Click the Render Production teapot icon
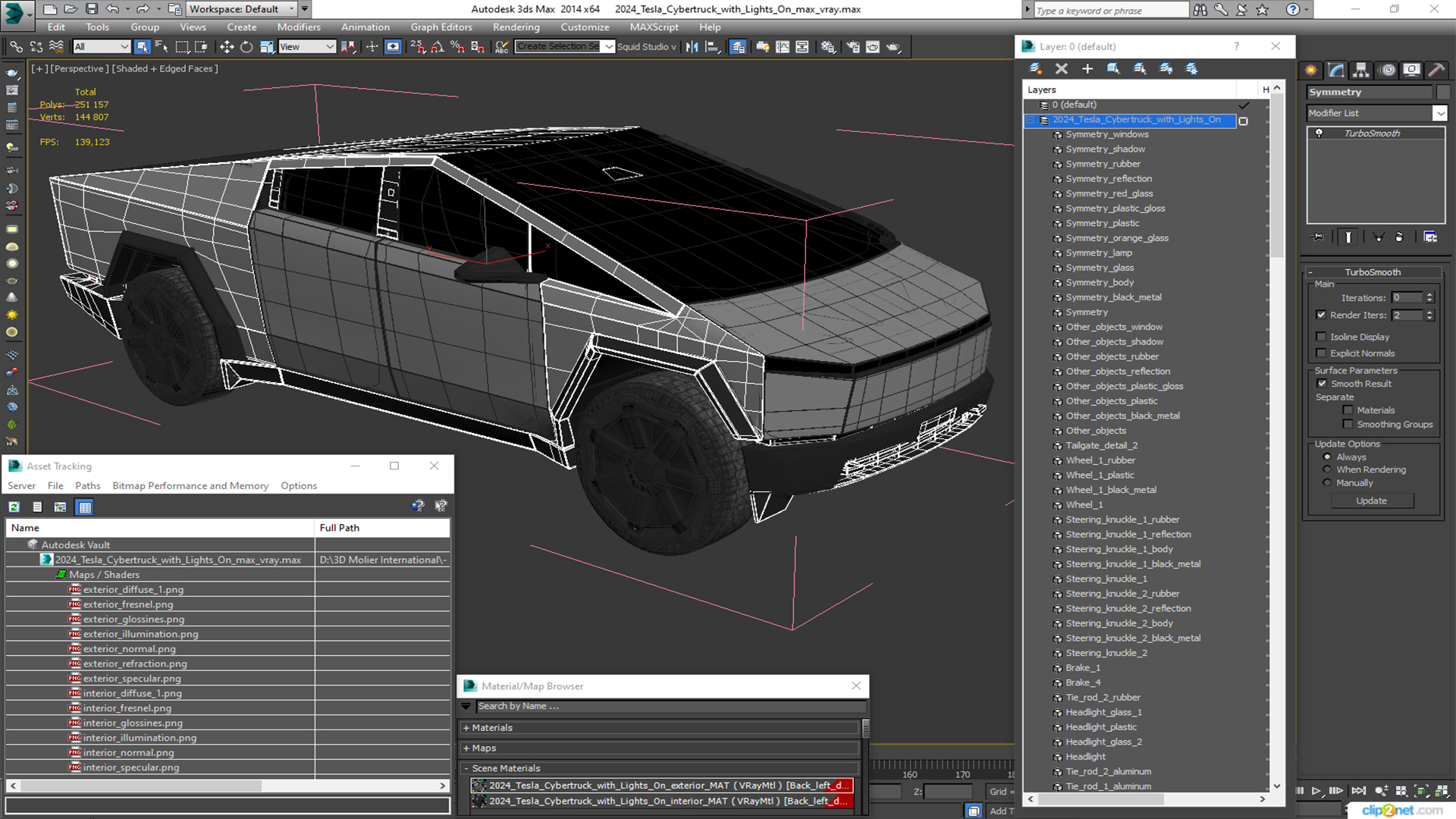The image size is (1456, 819). coord(893,47)
